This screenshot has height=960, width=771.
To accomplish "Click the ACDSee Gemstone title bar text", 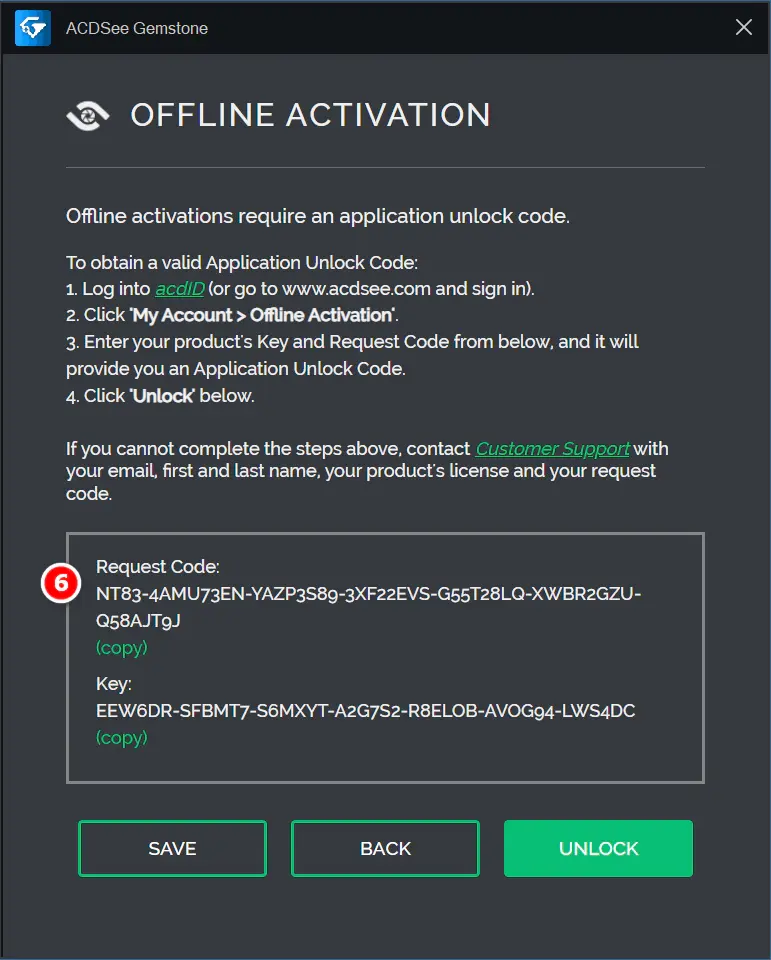I will (136, 28).
